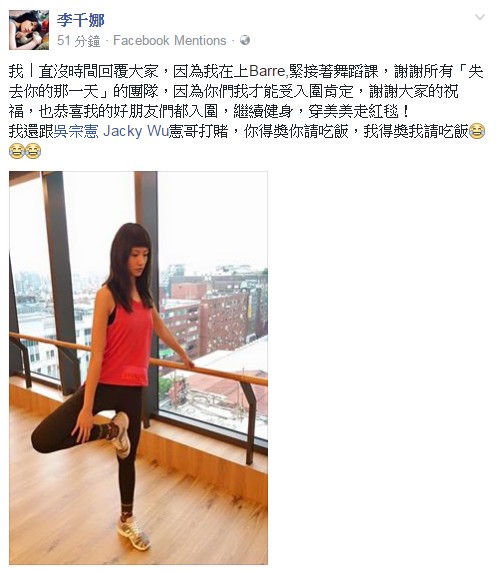Click the phrase 直沒時間回覆大家 in post
Screen dimensions: 496x573
(x=98, y=71)
